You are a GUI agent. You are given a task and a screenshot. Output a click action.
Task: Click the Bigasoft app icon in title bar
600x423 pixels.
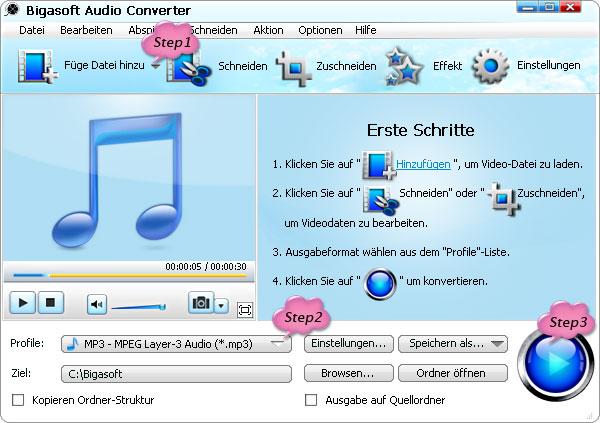point(11,10)
